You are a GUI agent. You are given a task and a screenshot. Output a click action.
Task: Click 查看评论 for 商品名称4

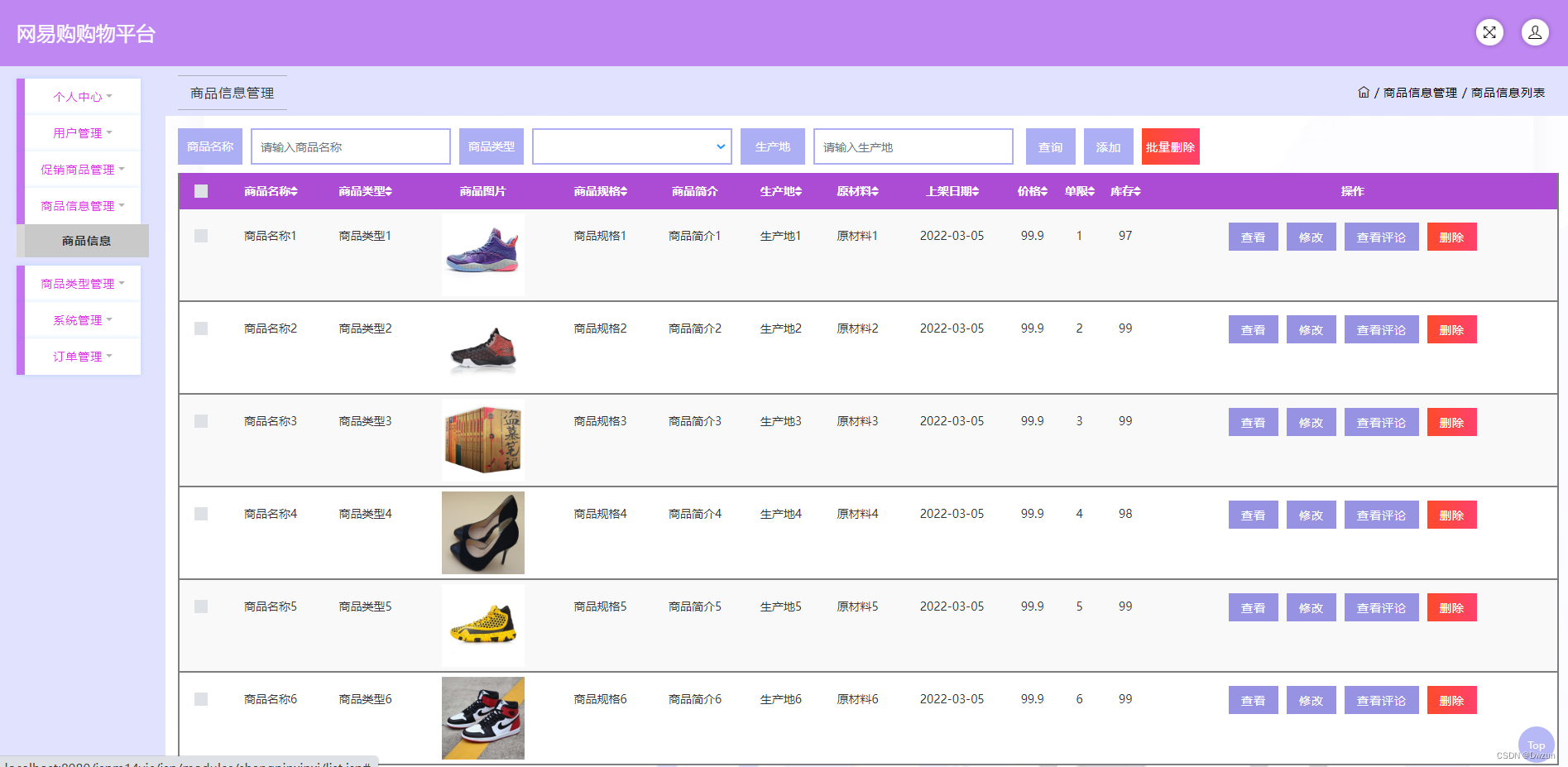pyautogui.click(x=1382, y=515)
